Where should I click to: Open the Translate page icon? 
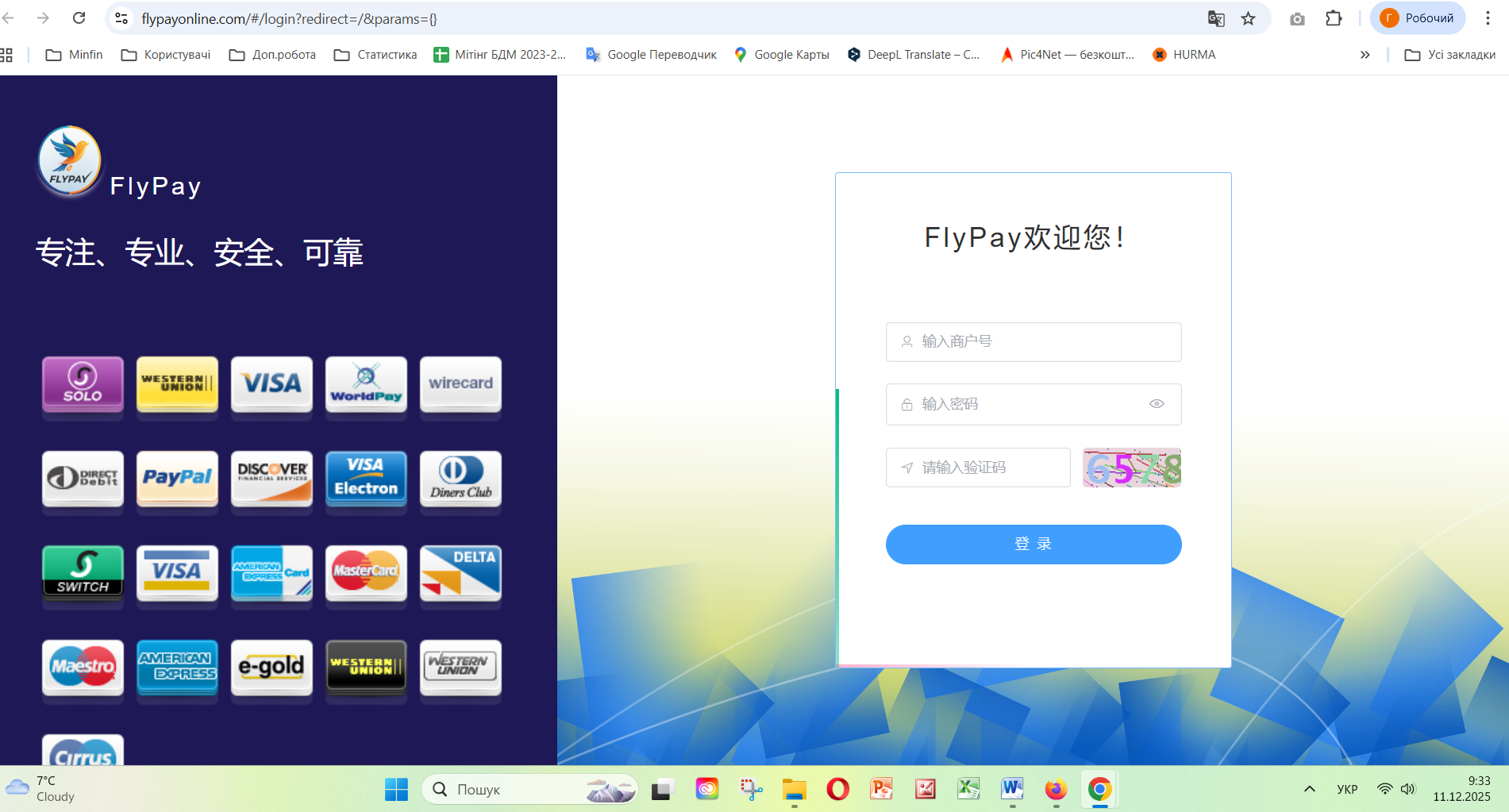coord(1216,18)
